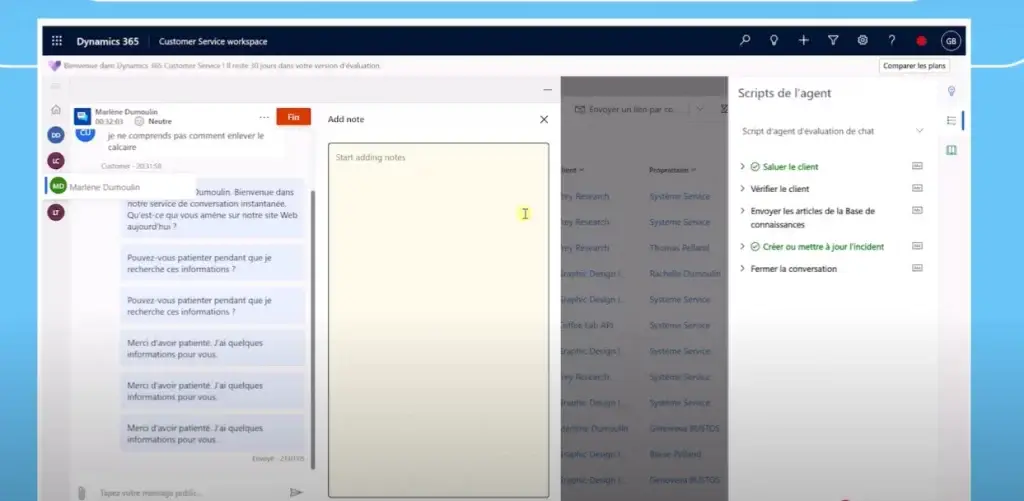Open the smart assist lightbulb pane icon
The image size is (1024, 501).
point(952,91)
